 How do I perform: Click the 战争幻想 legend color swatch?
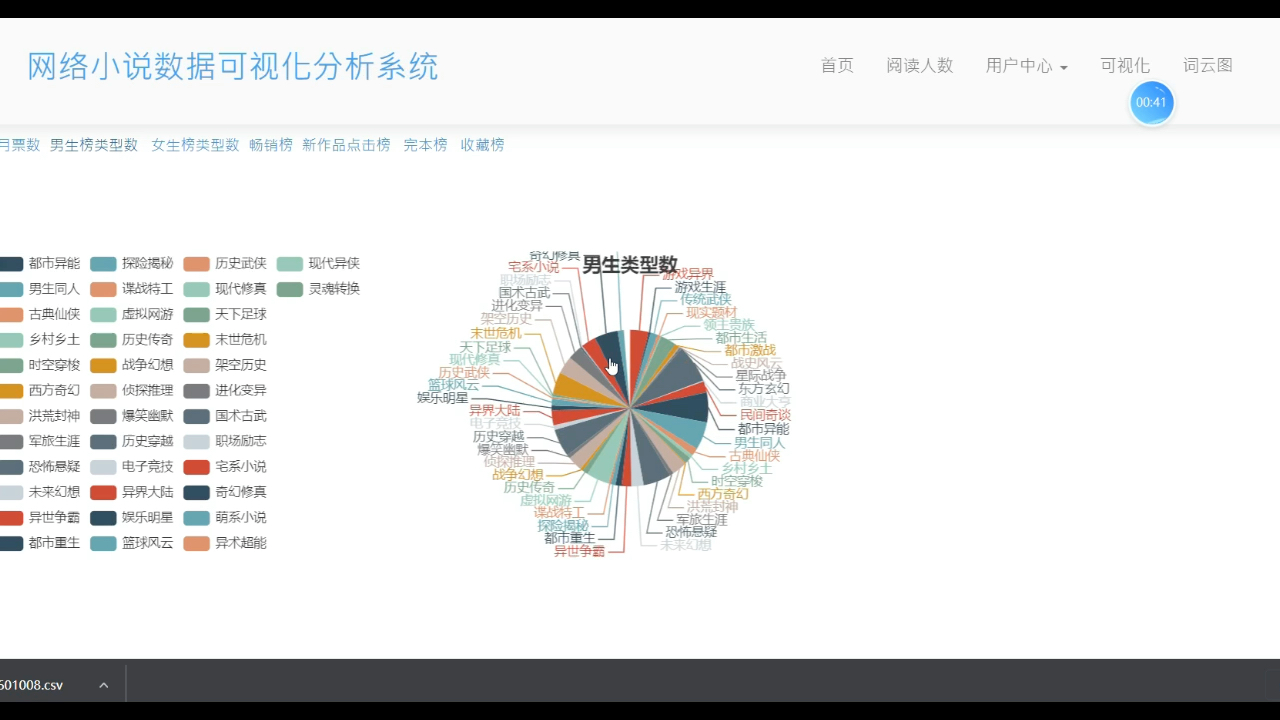(x=103, y=365)
